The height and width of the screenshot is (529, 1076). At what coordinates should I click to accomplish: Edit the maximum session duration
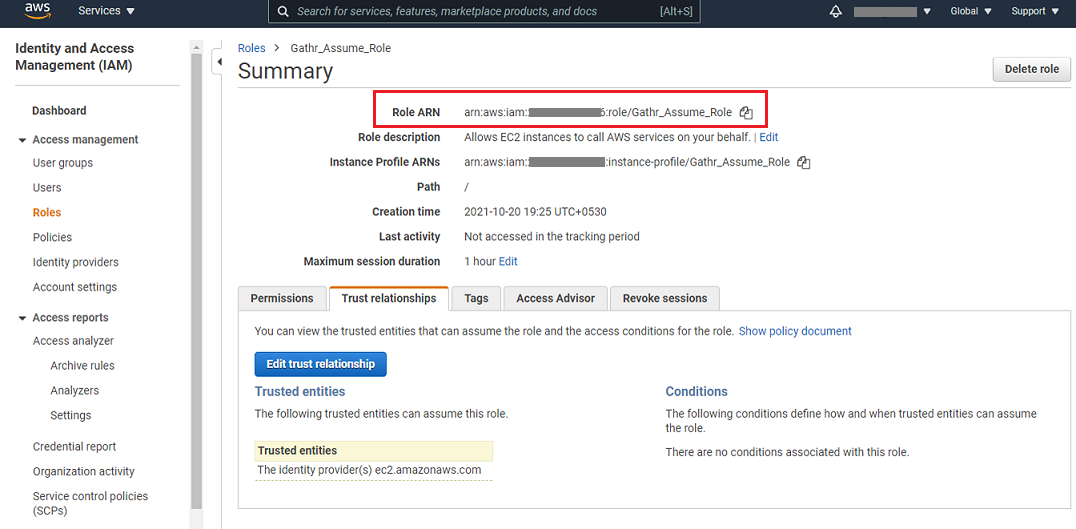[x=508, y=261]
